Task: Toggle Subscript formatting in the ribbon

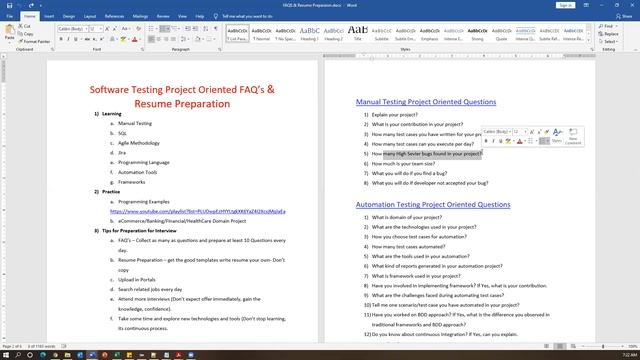Action: [x=94, y=39]
